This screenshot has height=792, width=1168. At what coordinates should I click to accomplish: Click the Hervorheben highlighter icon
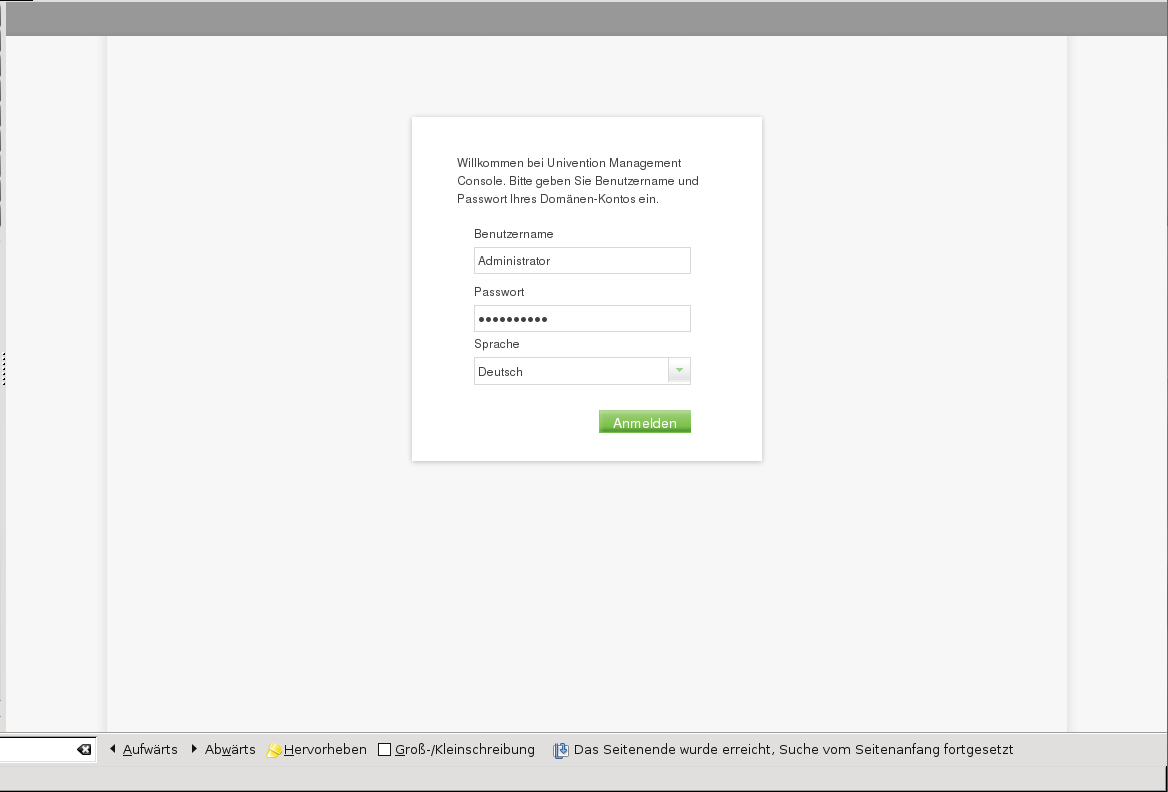(x=274, y=750)
